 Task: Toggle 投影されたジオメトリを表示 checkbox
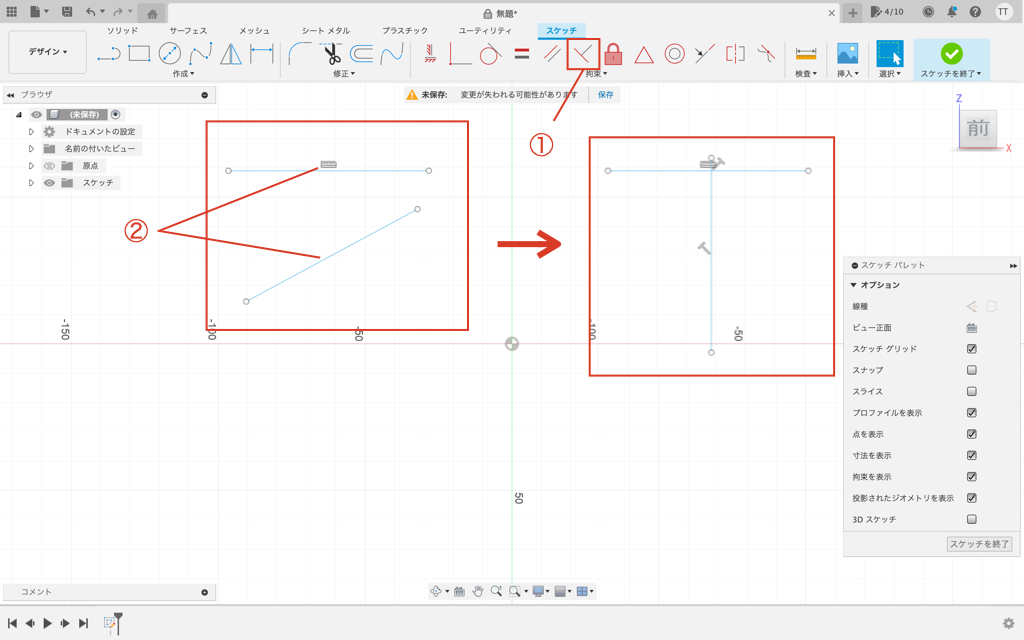pyautogui.click(x=972, y=498)
